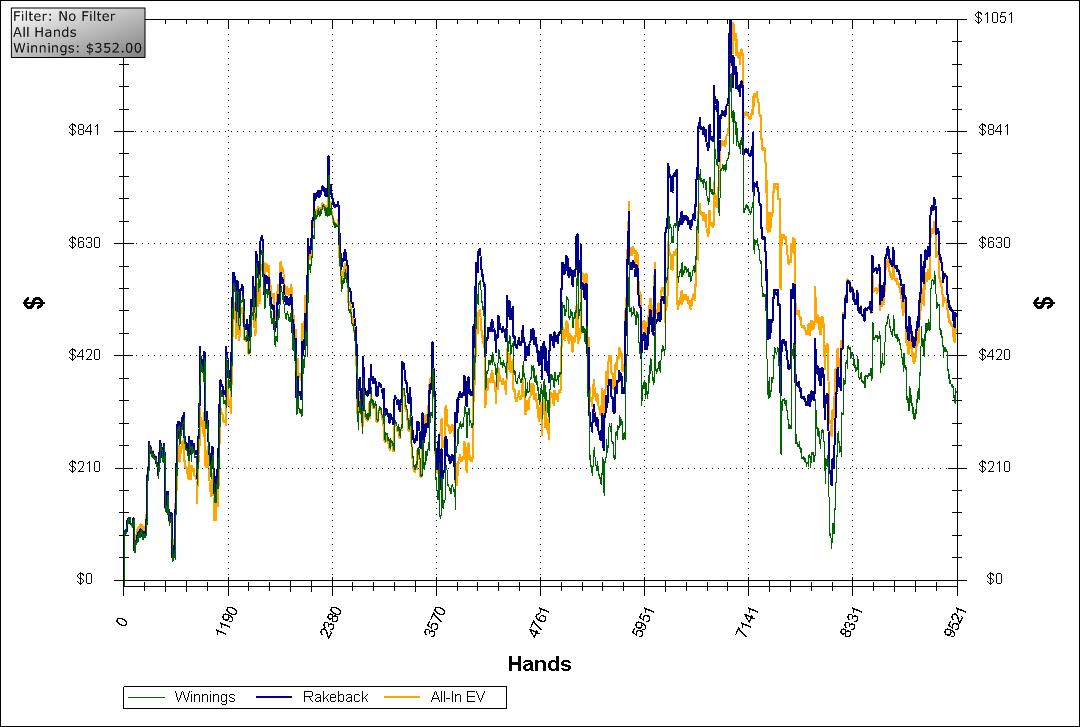Click the orange All-In EV legend swatch
Screen dimensions: 1080x727
[x=410, y=697]
